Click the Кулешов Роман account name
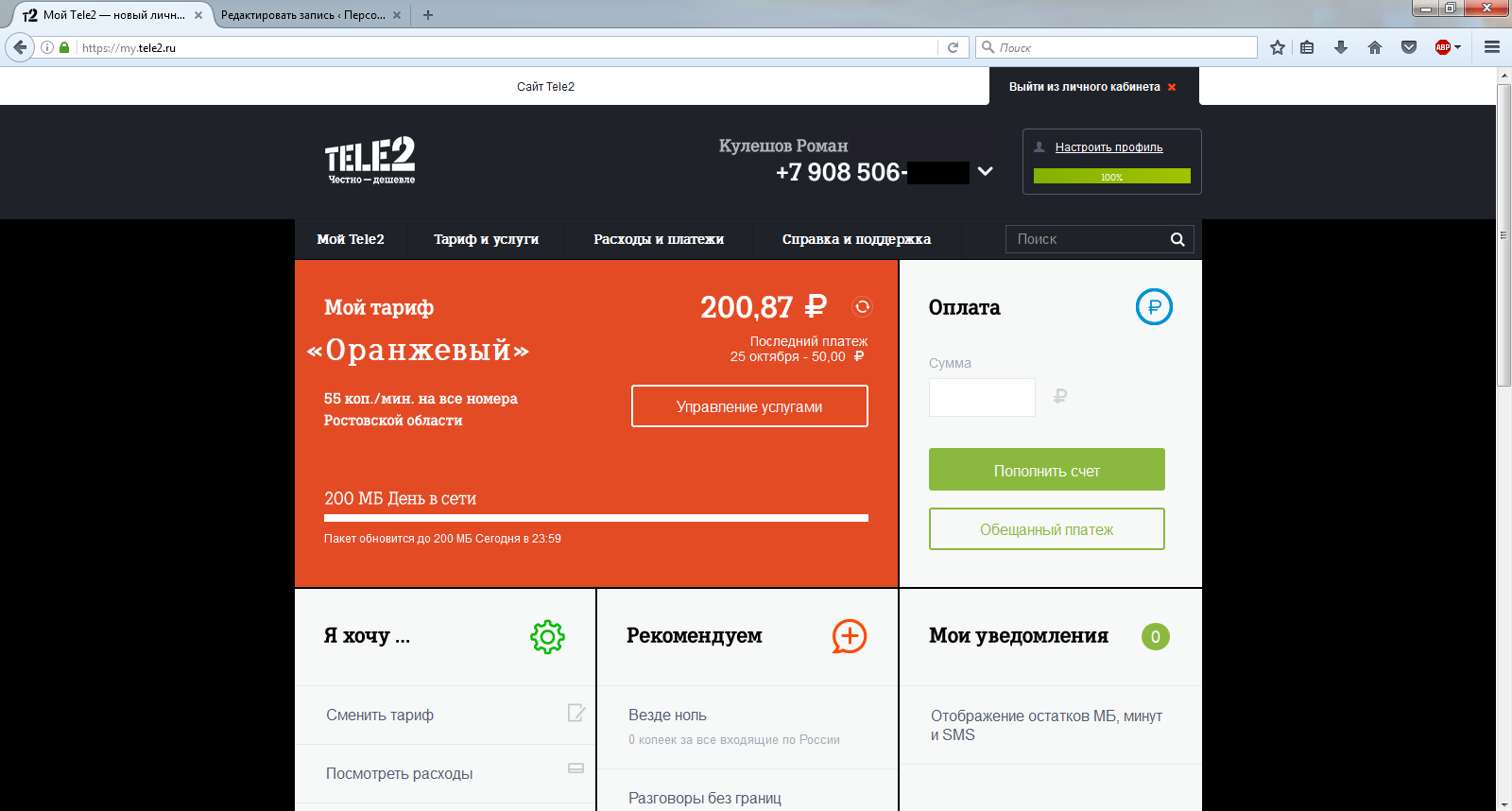The height and width of the screenshot is (811, 1512). point(783,146)
